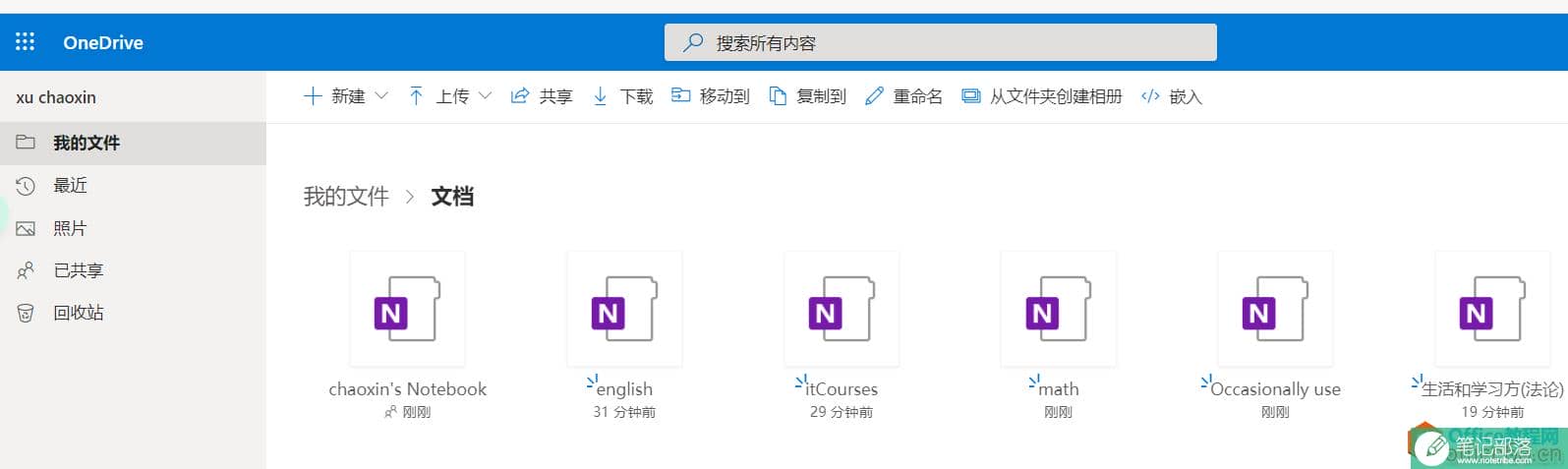Image resolution: width=1568 pixels, height=469 pixels.
Task: Open 已共享 in the sidebar
Action: coord(133,270)
